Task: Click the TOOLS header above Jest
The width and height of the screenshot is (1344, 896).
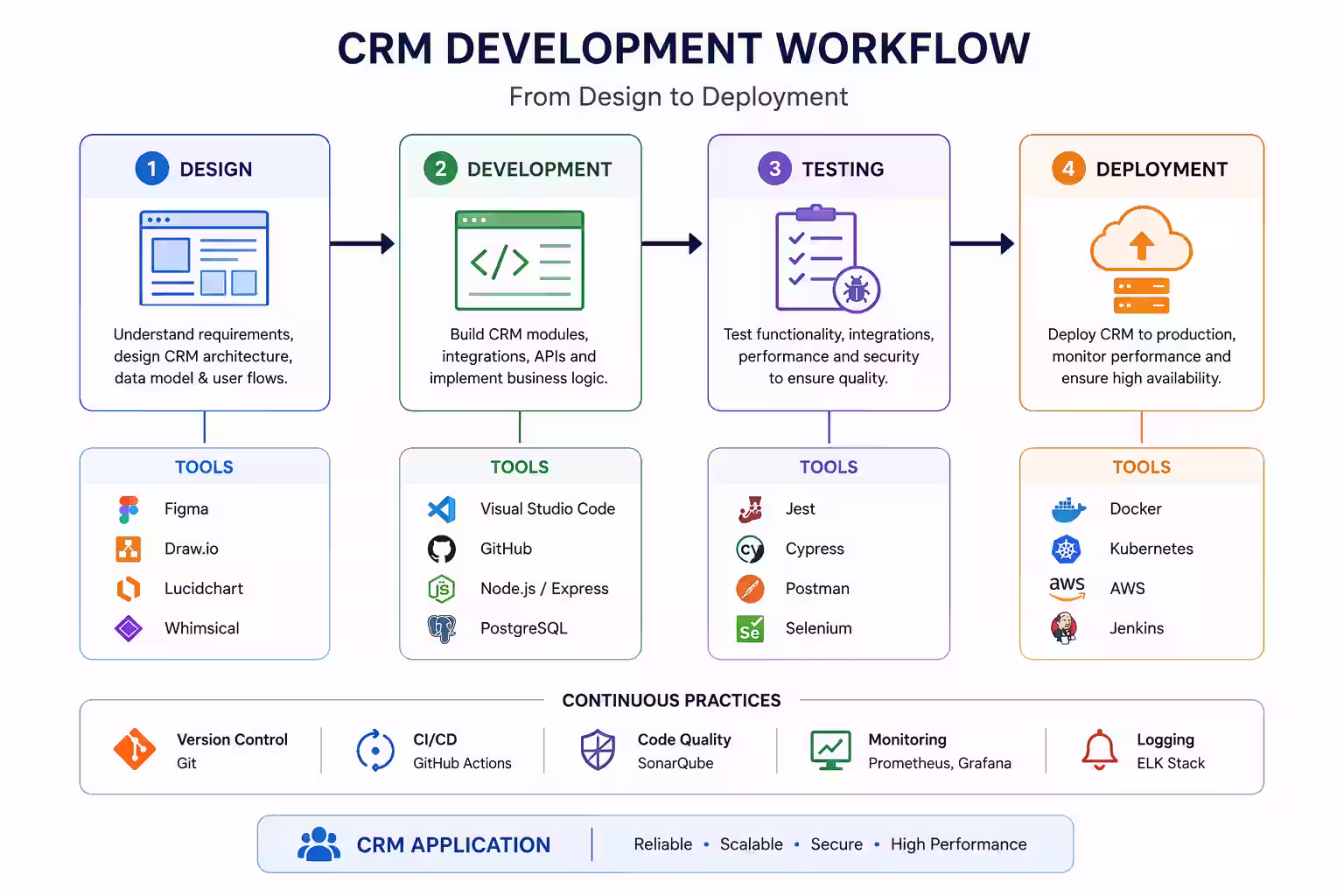Action: coord(829,467)
